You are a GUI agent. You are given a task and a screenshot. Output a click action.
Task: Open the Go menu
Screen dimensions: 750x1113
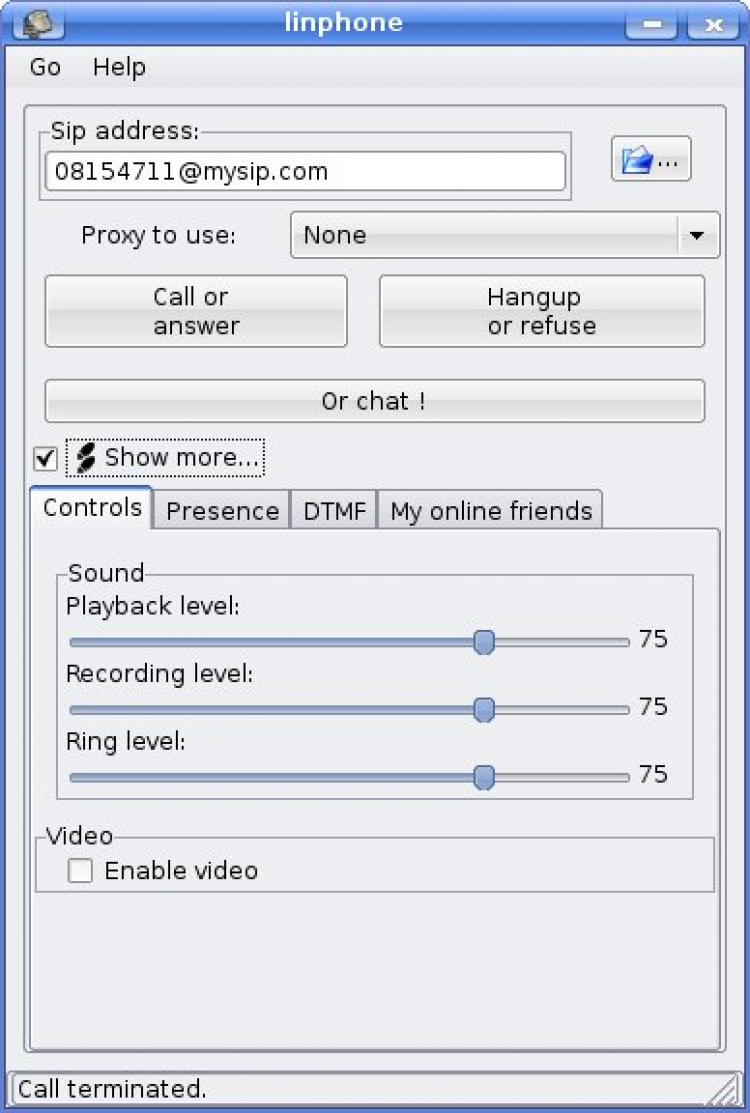tap(45, 67)
